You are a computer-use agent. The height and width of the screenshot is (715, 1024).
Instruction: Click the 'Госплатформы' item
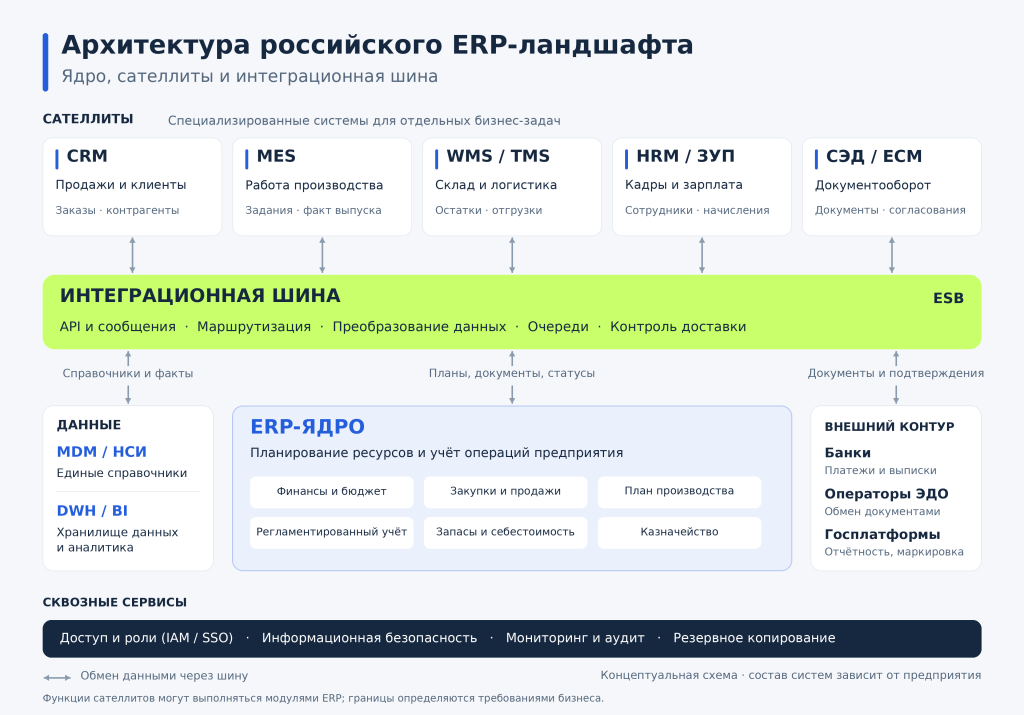click(882, 535)
